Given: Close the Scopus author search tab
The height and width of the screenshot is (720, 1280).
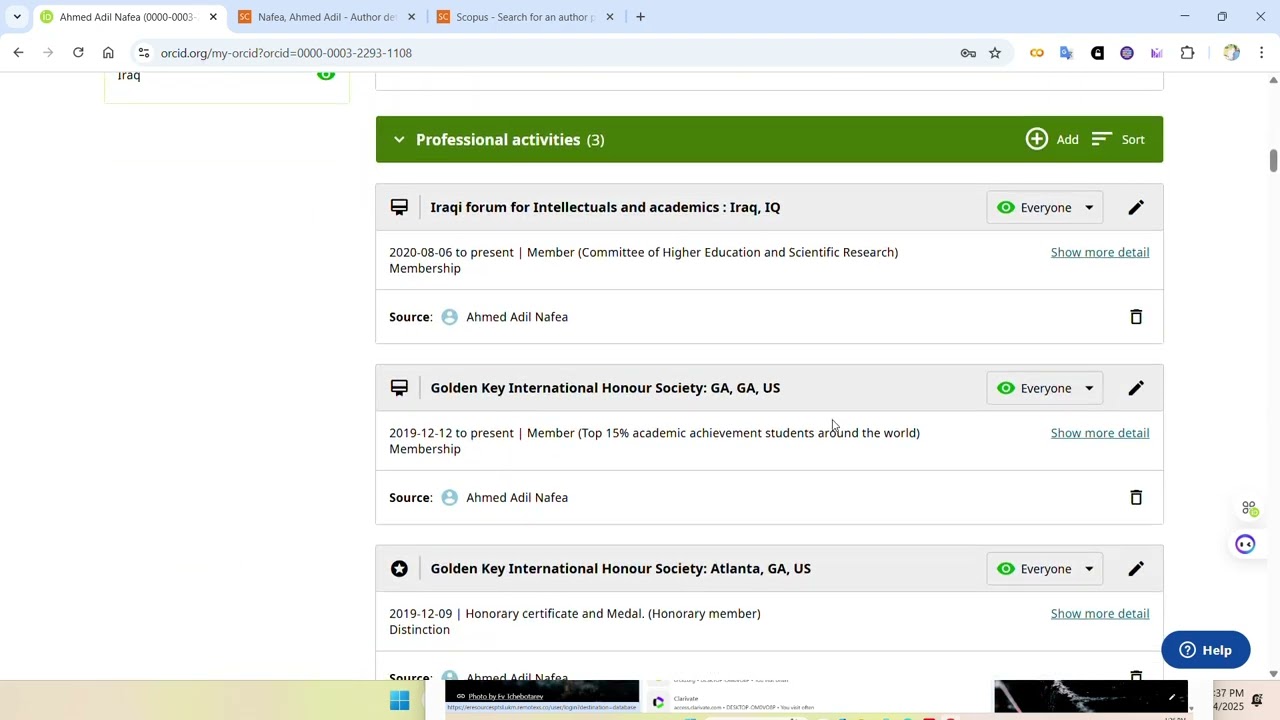Looking at the screenshot, I should (x=609, y=17).
